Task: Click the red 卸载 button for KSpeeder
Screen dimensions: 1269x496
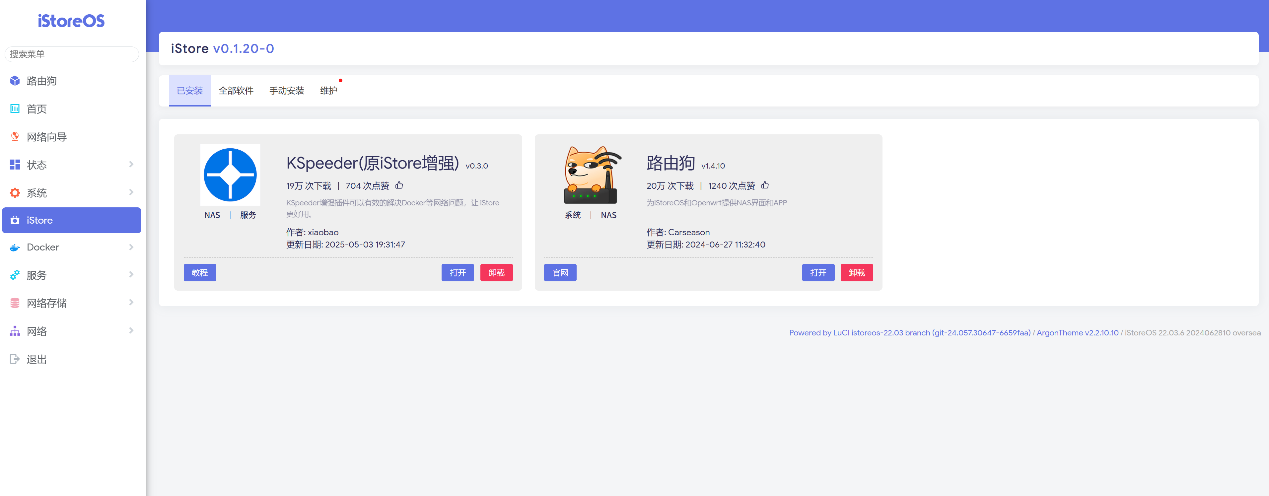Action: point(496,272)
